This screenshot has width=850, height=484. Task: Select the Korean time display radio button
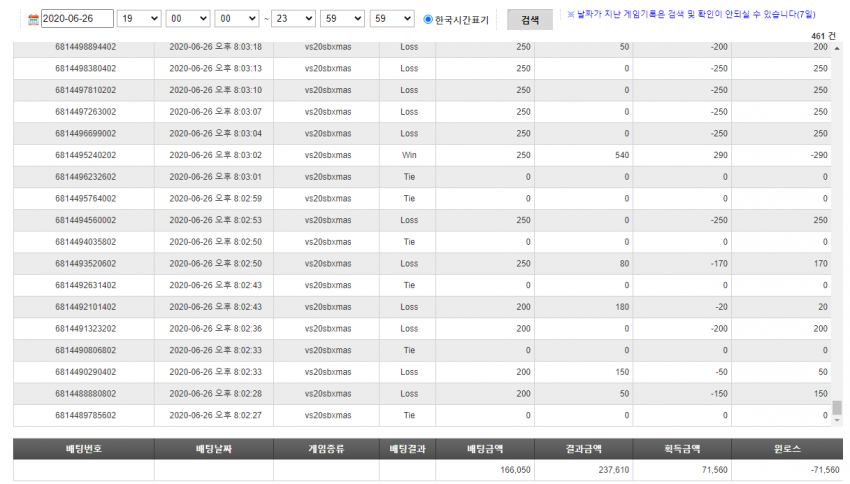428,19
